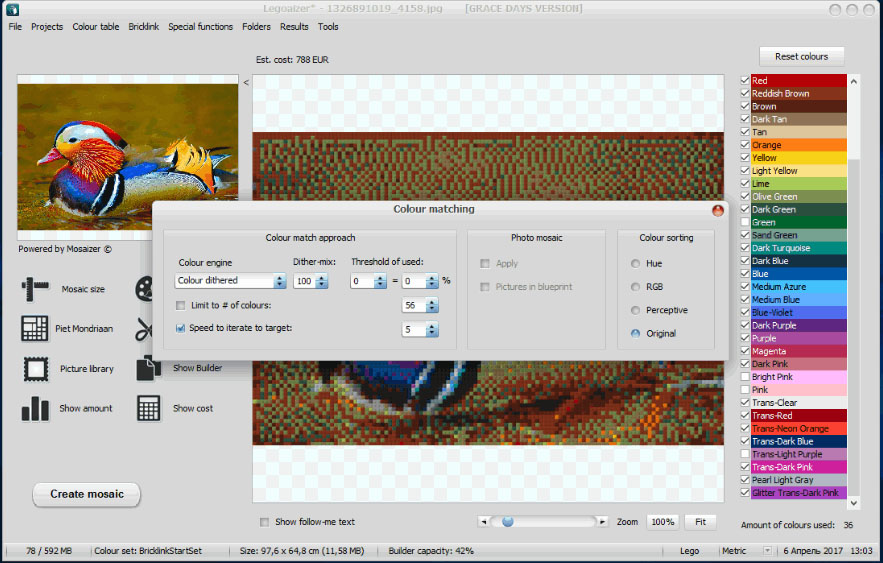Open the Colour engine dropdown
The image size is (883, 563).
(x=280, y=281)
